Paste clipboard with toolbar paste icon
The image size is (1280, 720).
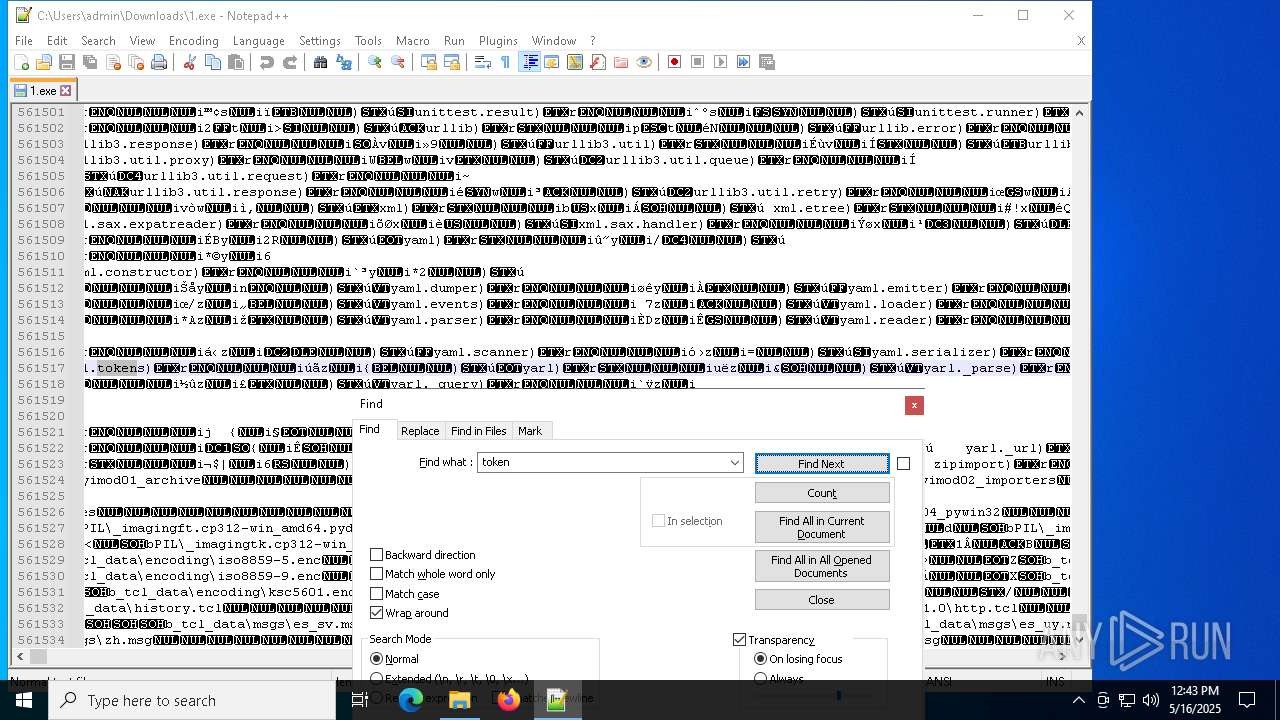(236, 62)
